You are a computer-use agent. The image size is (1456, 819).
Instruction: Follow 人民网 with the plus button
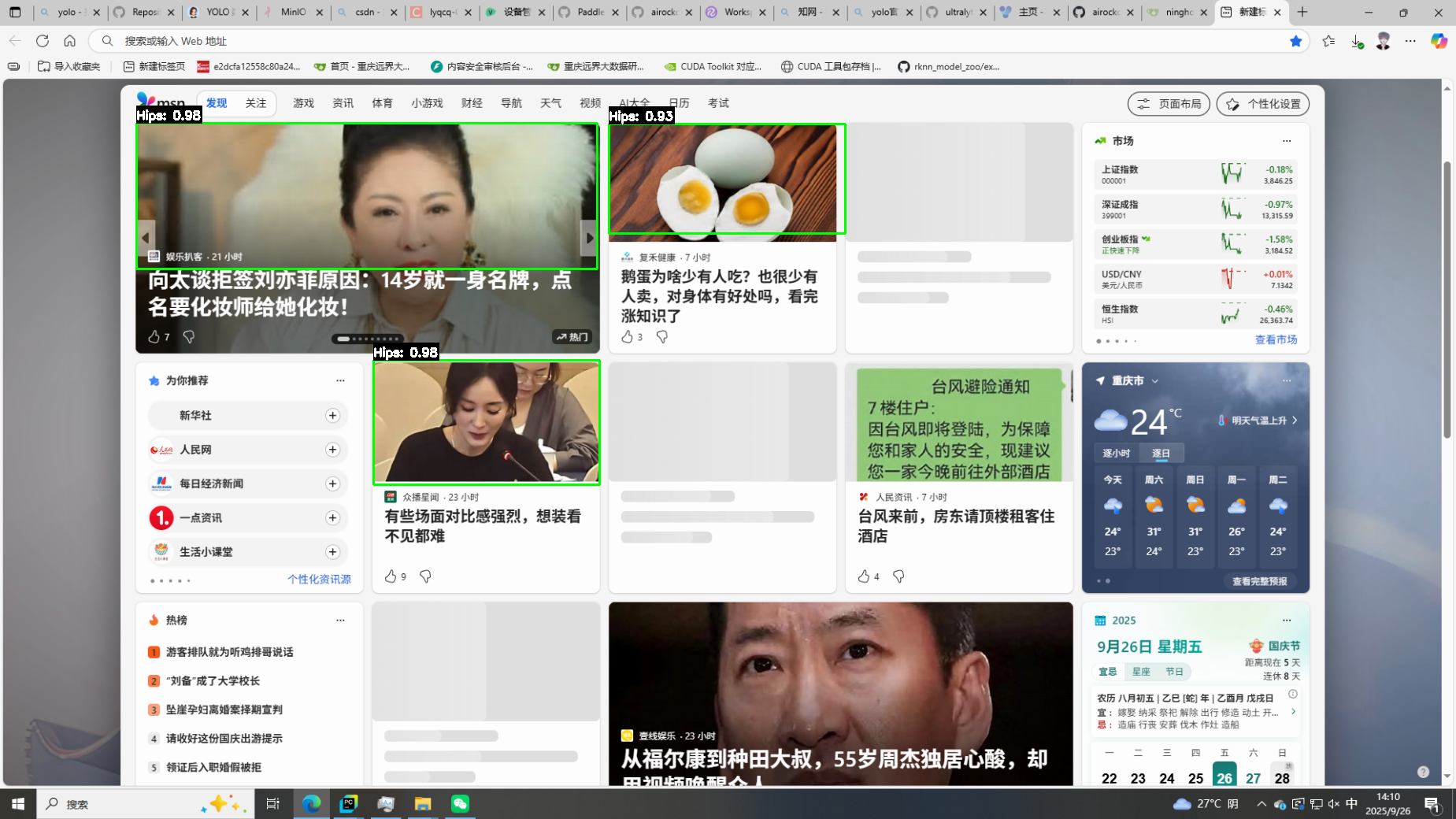tap(332, 450)
